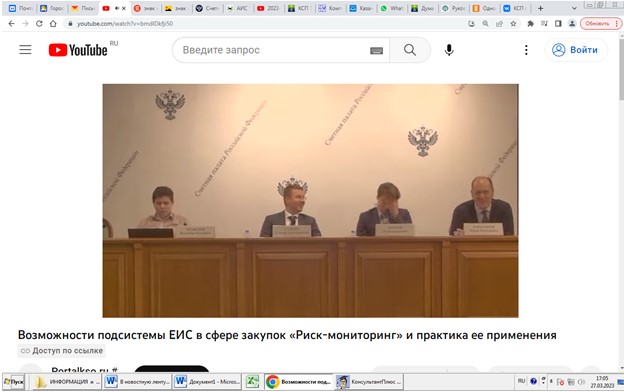The width and height of the screenshot is (624, 392).
Task: Switch to the АИС tab
Action: point(238,8)
